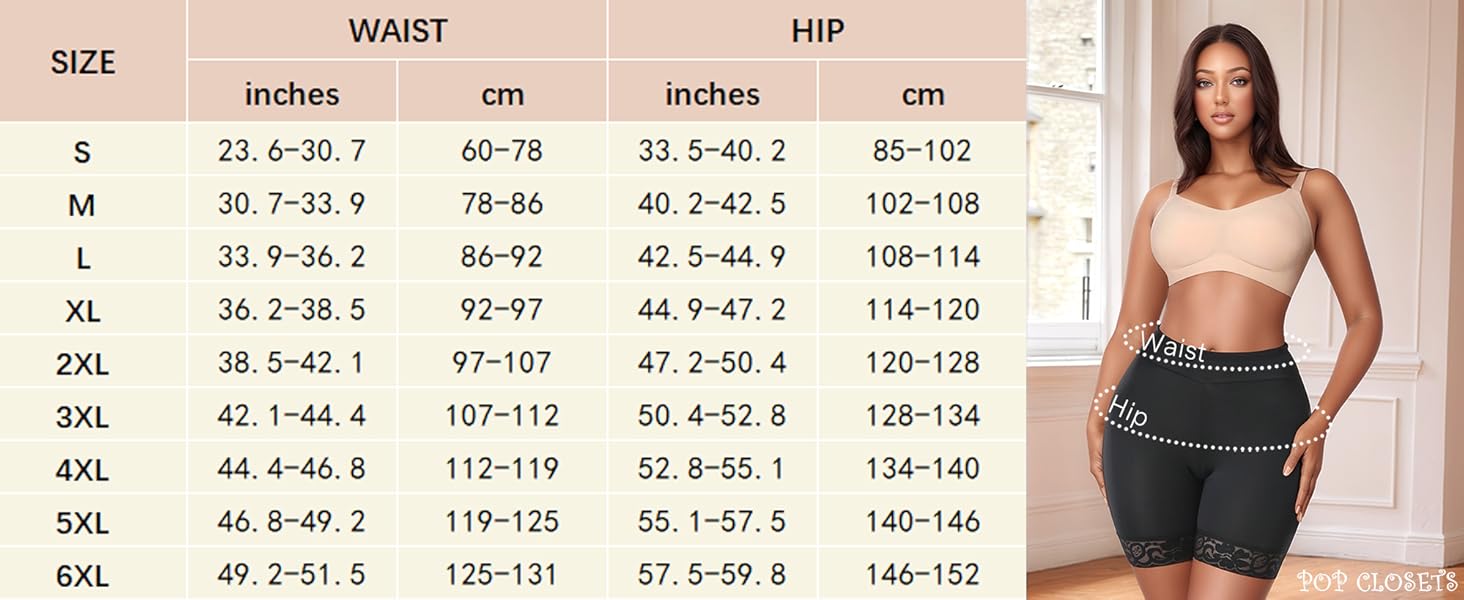Click hip cm value 108-114

(x=922, y=257)
